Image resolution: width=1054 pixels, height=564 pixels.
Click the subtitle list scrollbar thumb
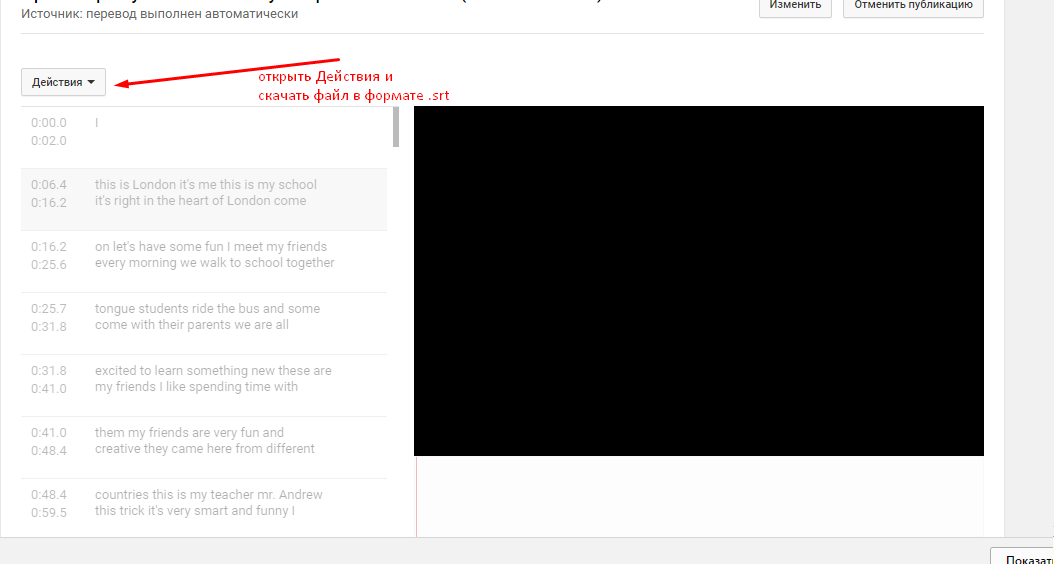point(396,127)
